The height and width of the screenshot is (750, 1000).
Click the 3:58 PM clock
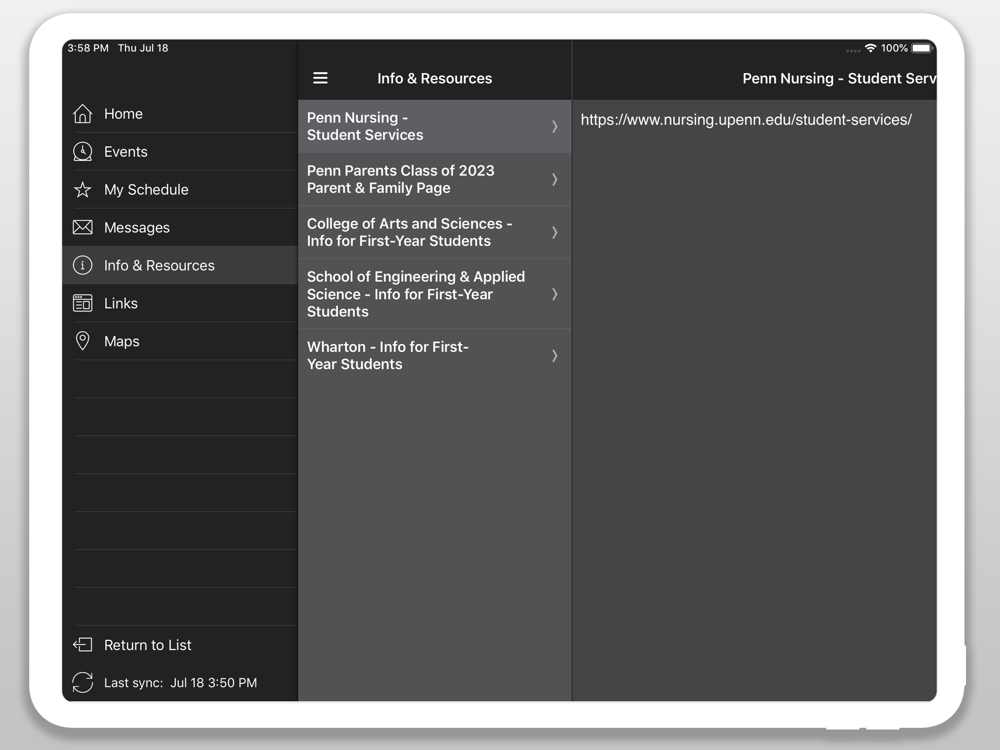coord(88,48)
